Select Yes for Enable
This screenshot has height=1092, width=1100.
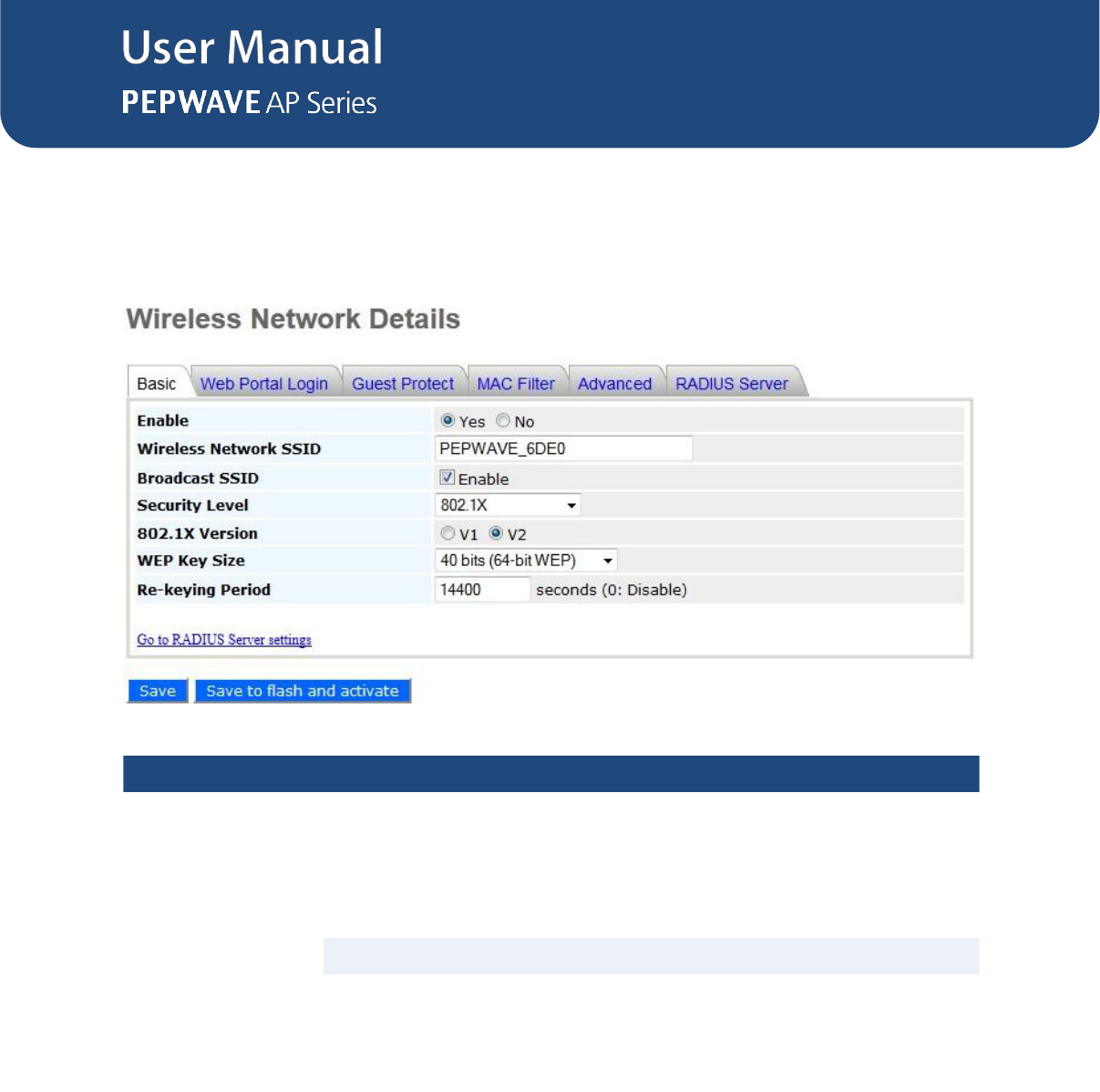(447, 420)
